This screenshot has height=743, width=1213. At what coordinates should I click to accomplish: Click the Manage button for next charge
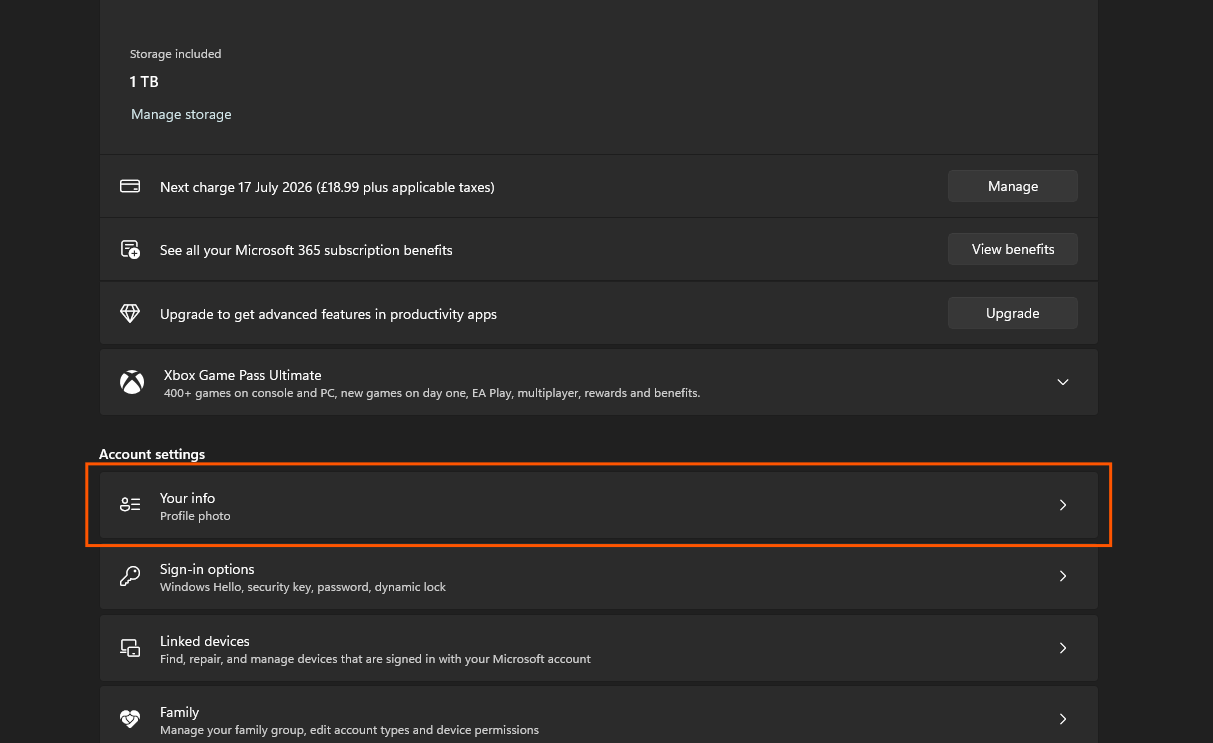[x=1012, y=186]
